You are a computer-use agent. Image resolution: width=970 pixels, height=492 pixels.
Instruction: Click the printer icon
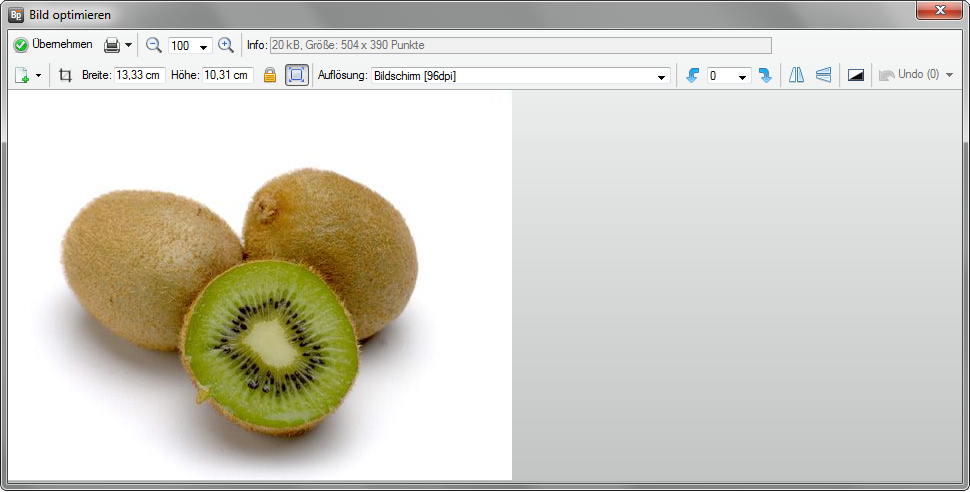tap(112, 45)
